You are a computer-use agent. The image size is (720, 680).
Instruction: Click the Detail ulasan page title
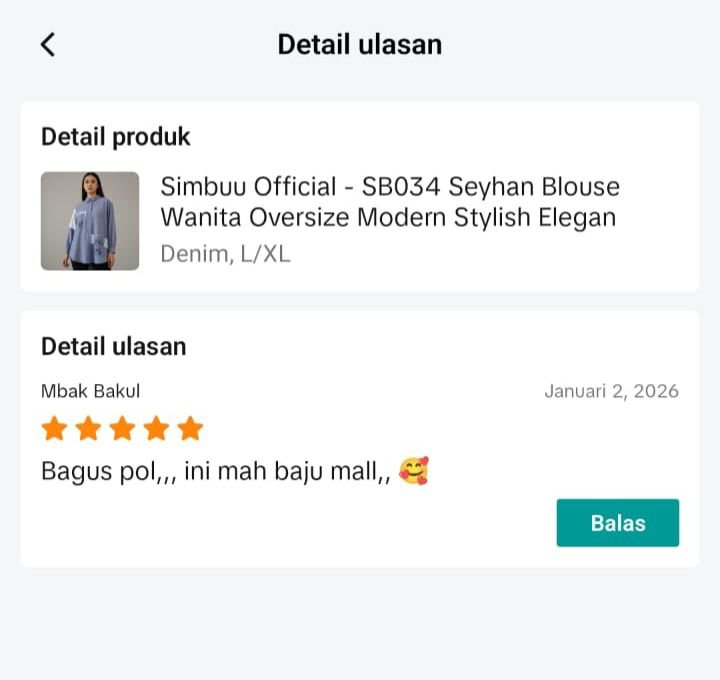pyautogui.click(x=360, y=45)
